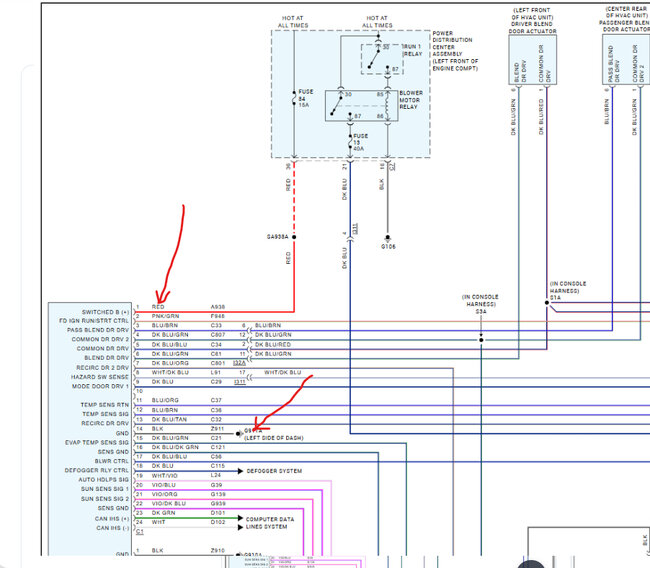Viewport: 650px width, 568px height.
Task: Click the TEMP SENS SIG pin label
Action: 105,414
